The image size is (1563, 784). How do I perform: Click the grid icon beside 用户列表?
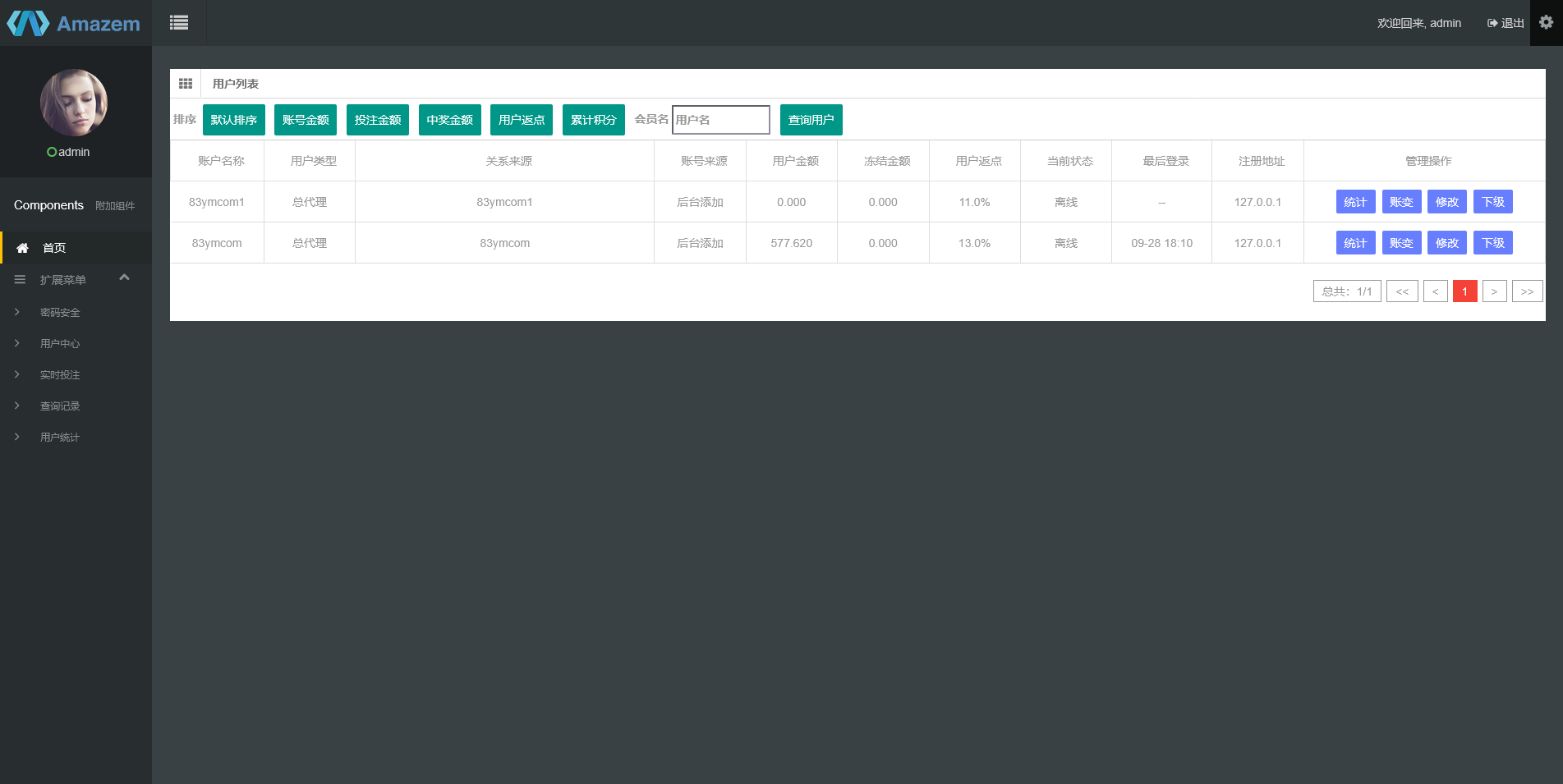(186, 84)
